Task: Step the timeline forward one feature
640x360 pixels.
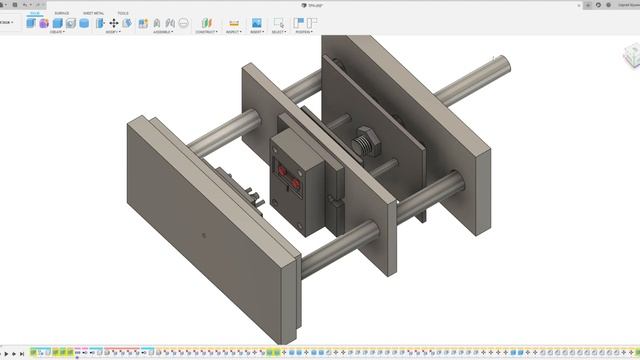Action: click(14, 353)
